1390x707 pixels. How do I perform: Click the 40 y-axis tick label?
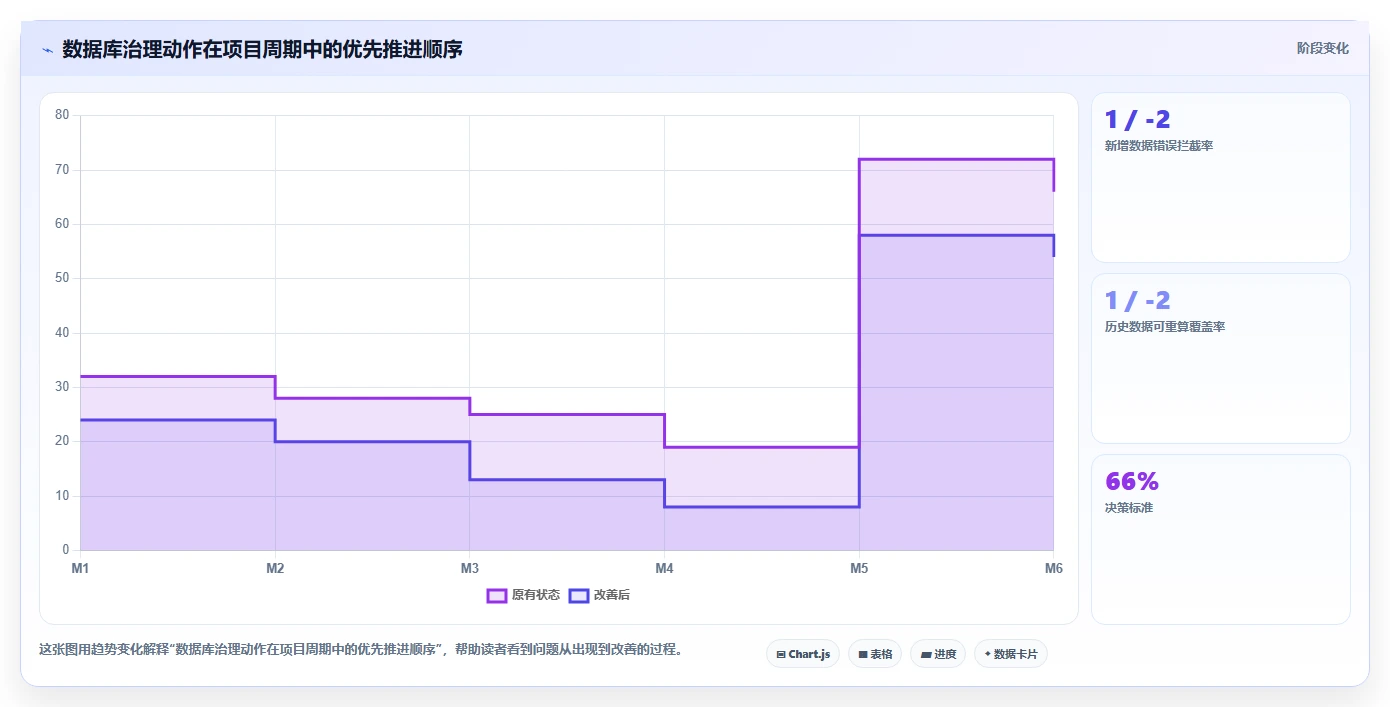tap(62, 333)
